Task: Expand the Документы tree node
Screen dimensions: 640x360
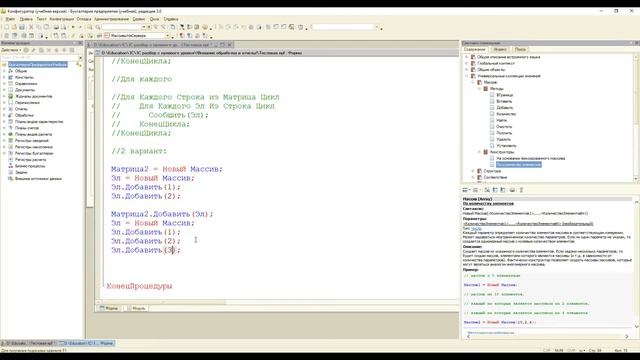Action: (x=4, y=90)
